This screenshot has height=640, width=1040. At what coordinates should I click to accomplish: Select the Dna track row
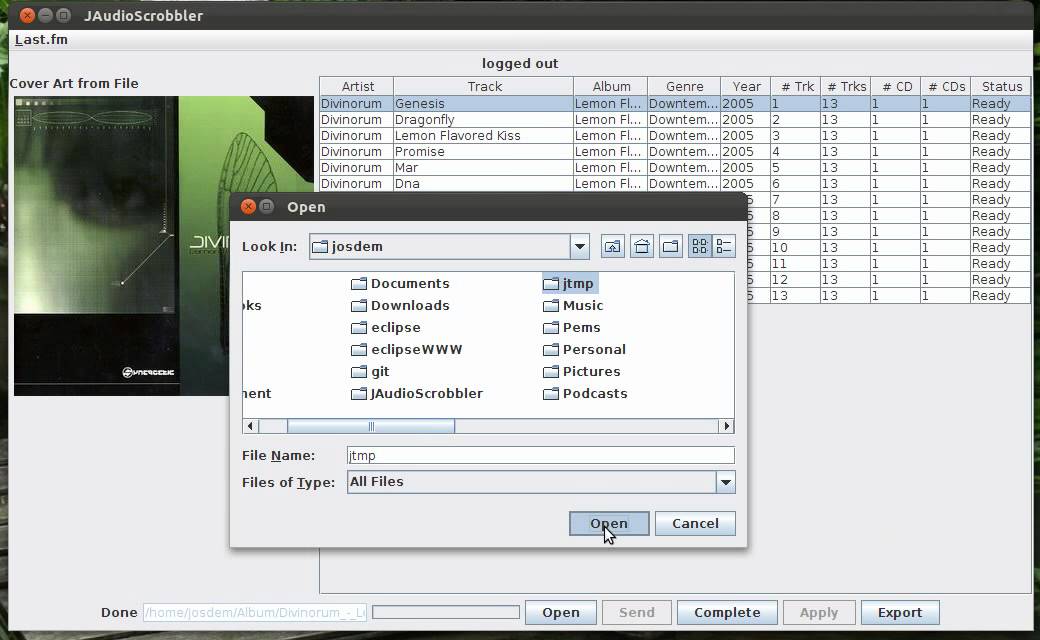click(x=675, y=184)
